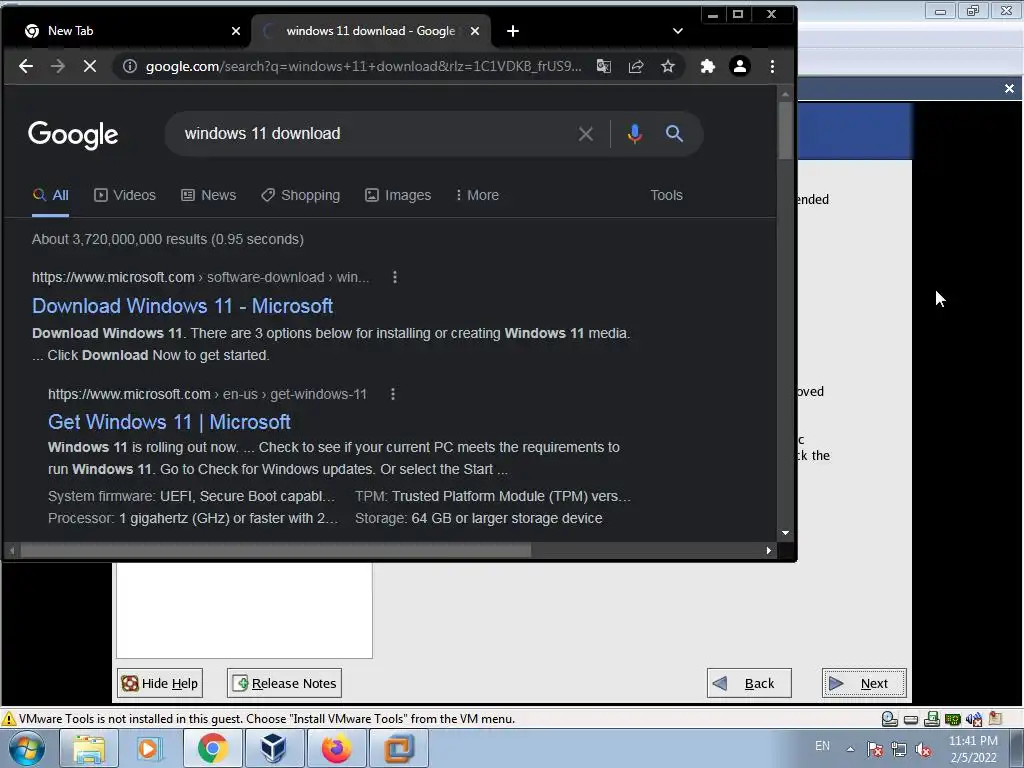
Task: Switch to Chrome on the taskbar
Action: coord(212,748)
